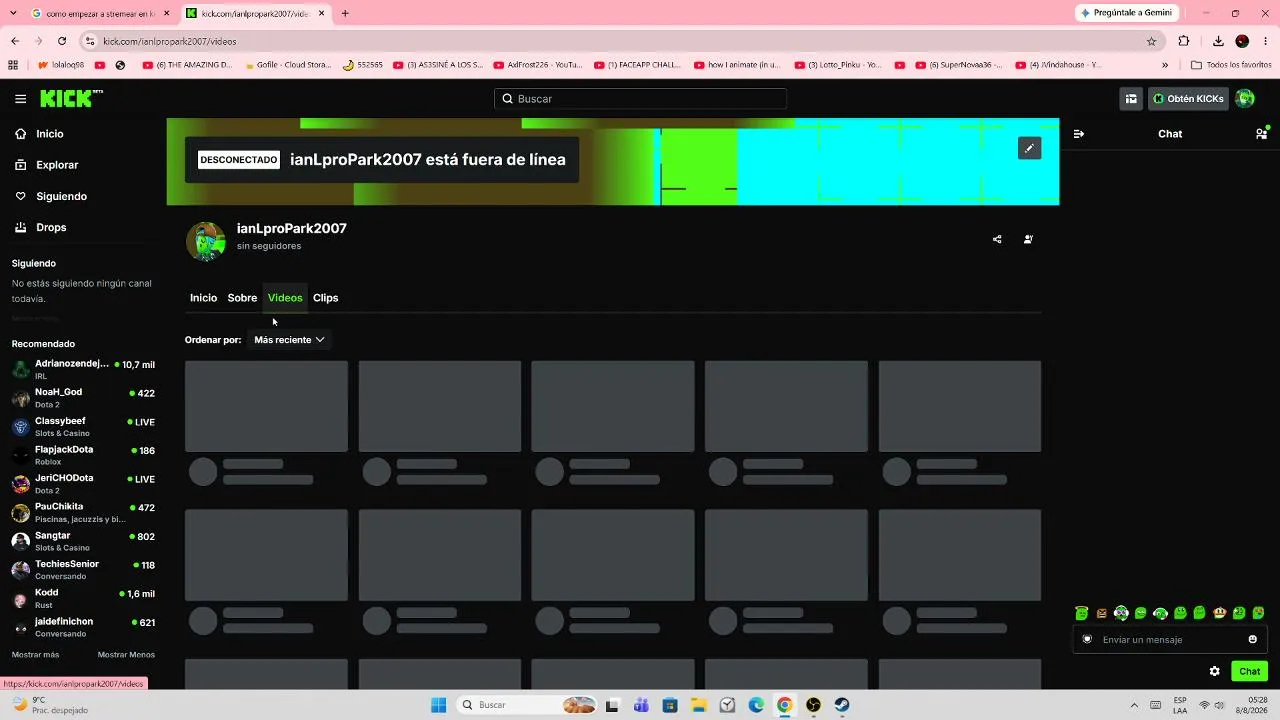This screenshot has height=720, width=1280.
Task: Collapse the chat panel with the arrow icon
Action: (x=1079, y=134)
